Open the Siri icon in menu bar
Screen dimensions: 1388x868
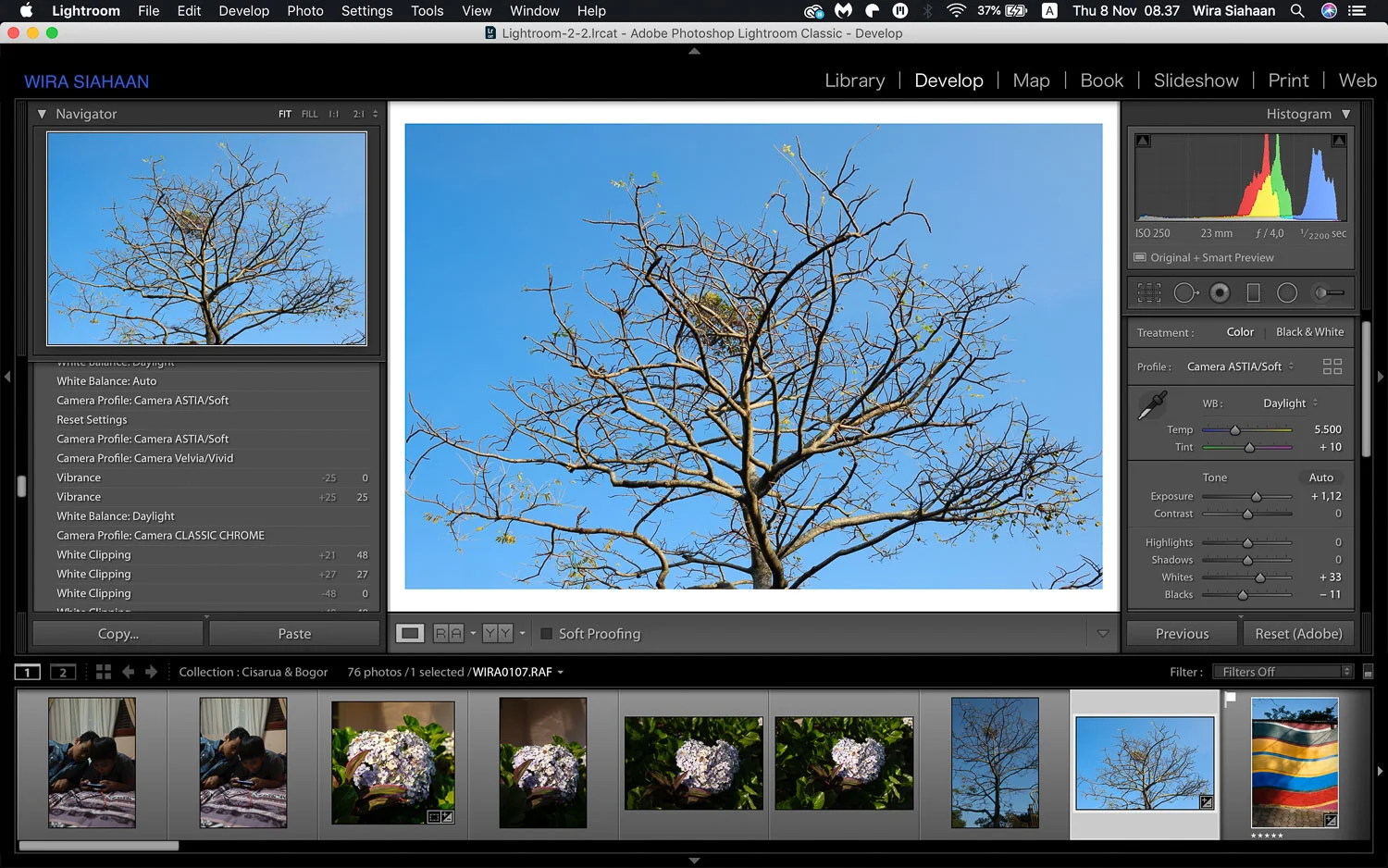(1329, 11)
